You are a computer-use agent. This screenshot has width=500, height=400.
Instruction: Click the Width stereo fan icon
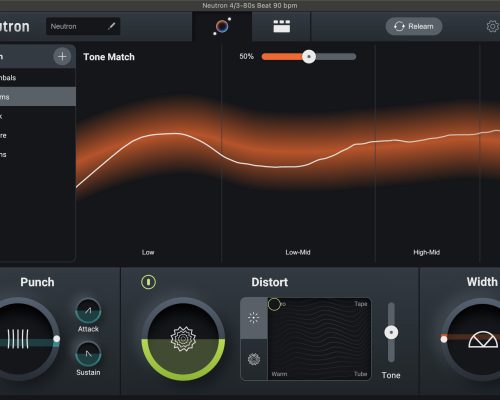[x=483, y=339]
